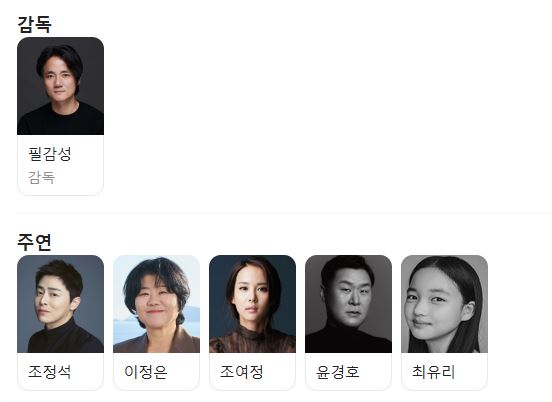Open the portrait photo above 이정은
Screen dimensions: 552x402
click(156, 304)
